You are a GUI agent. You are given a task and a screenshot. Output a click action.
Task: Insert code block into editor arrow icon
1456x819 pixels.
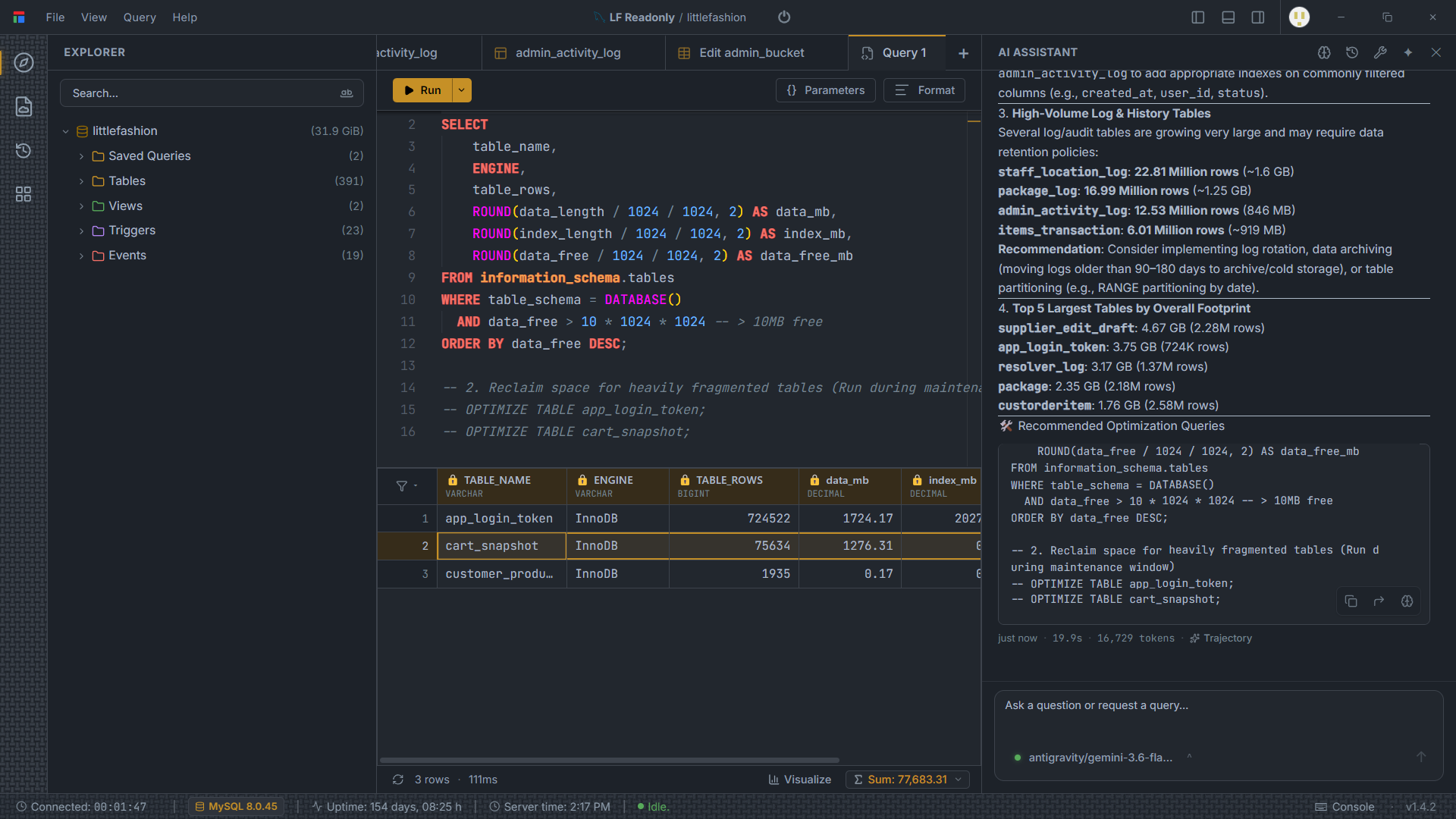(1379, 601)
